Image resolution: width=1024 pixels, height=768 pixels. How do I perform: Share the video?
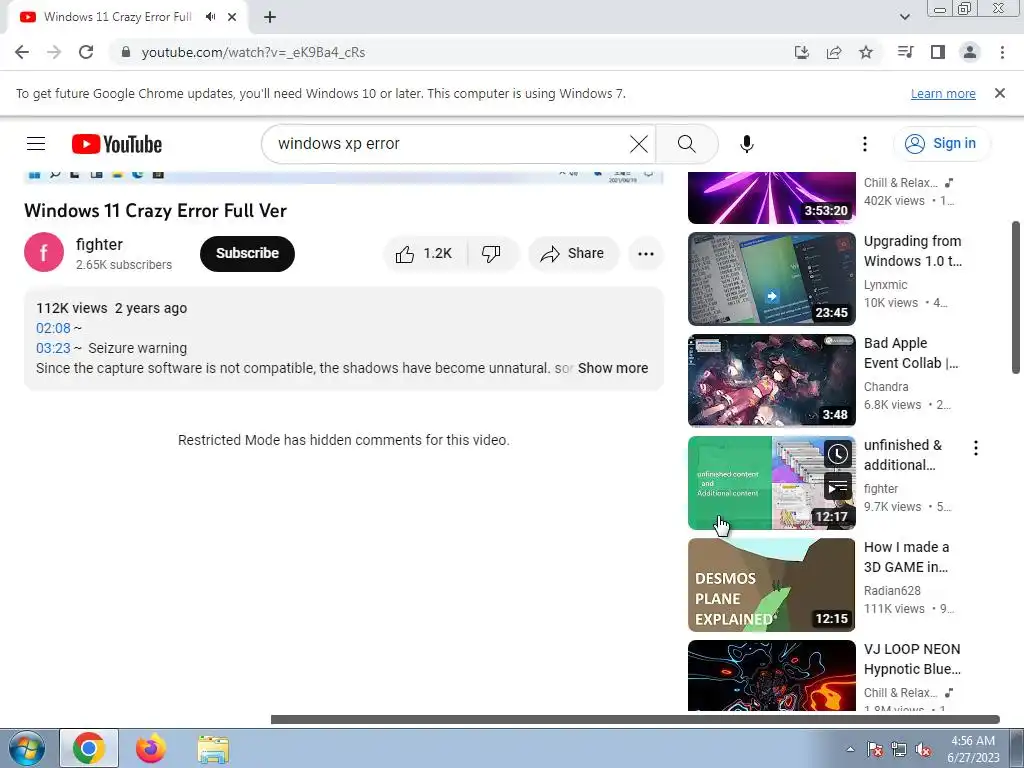click(x=572, y=253)
